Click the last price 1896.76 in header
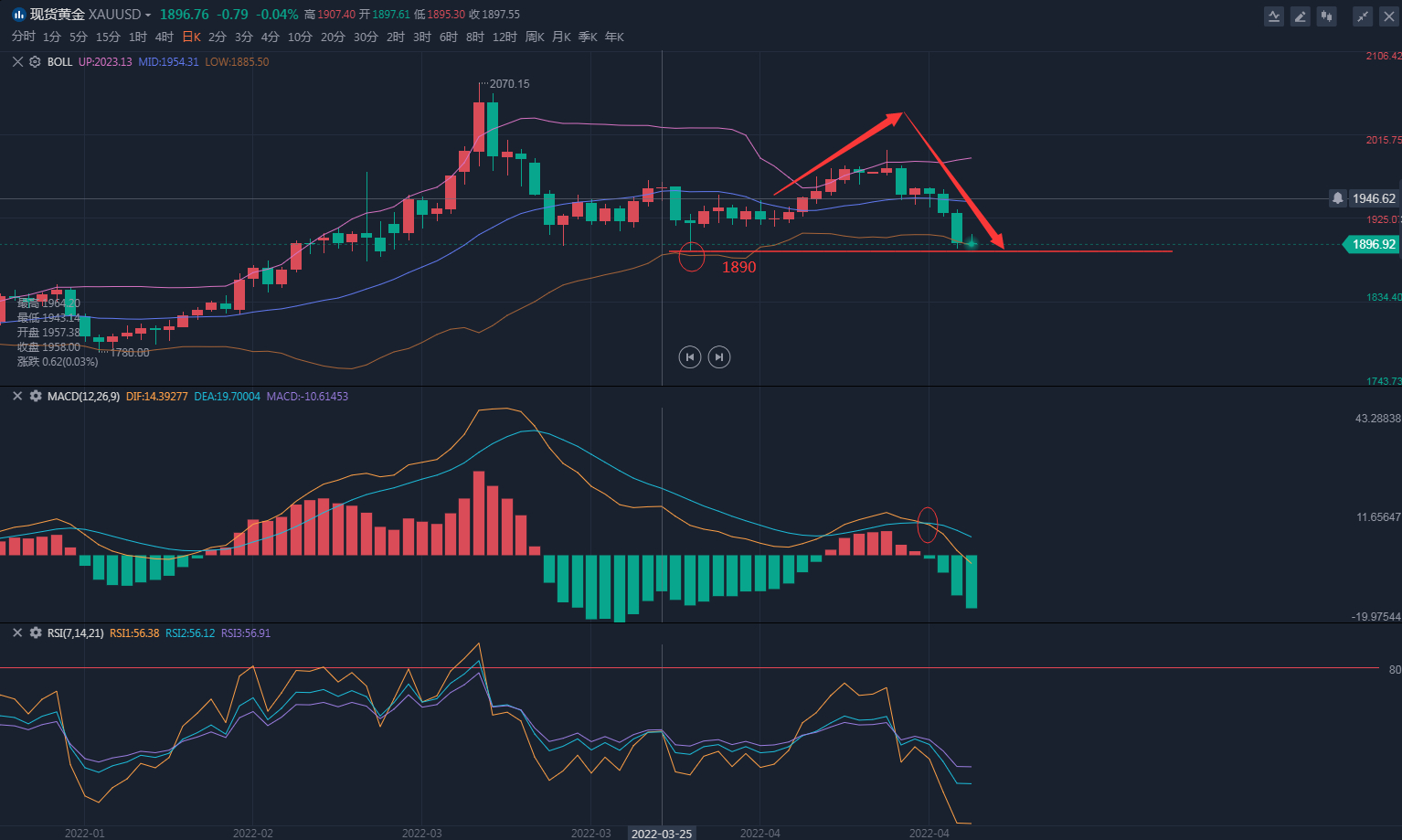The height and width of the screenshot is (840, 1402). click(x=184, y=15)
